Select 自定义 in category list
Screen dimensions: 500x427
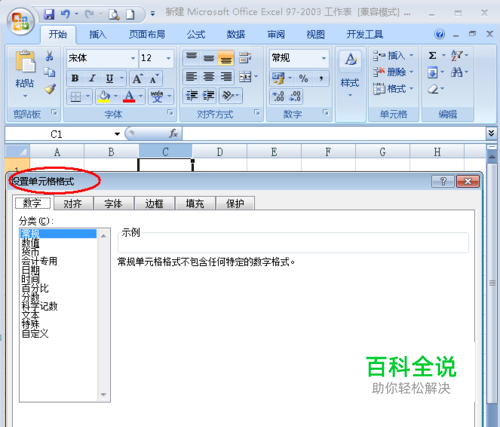click(x=35, y=333)
